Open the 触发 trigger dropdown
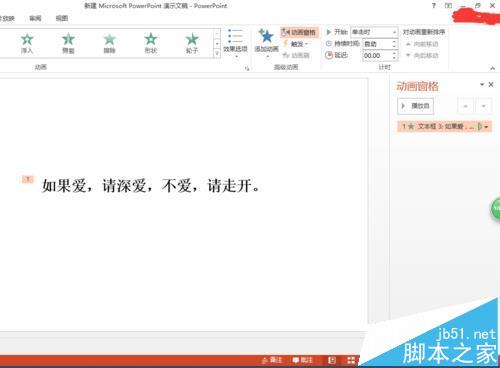The image size is (500, 368). 297,44
